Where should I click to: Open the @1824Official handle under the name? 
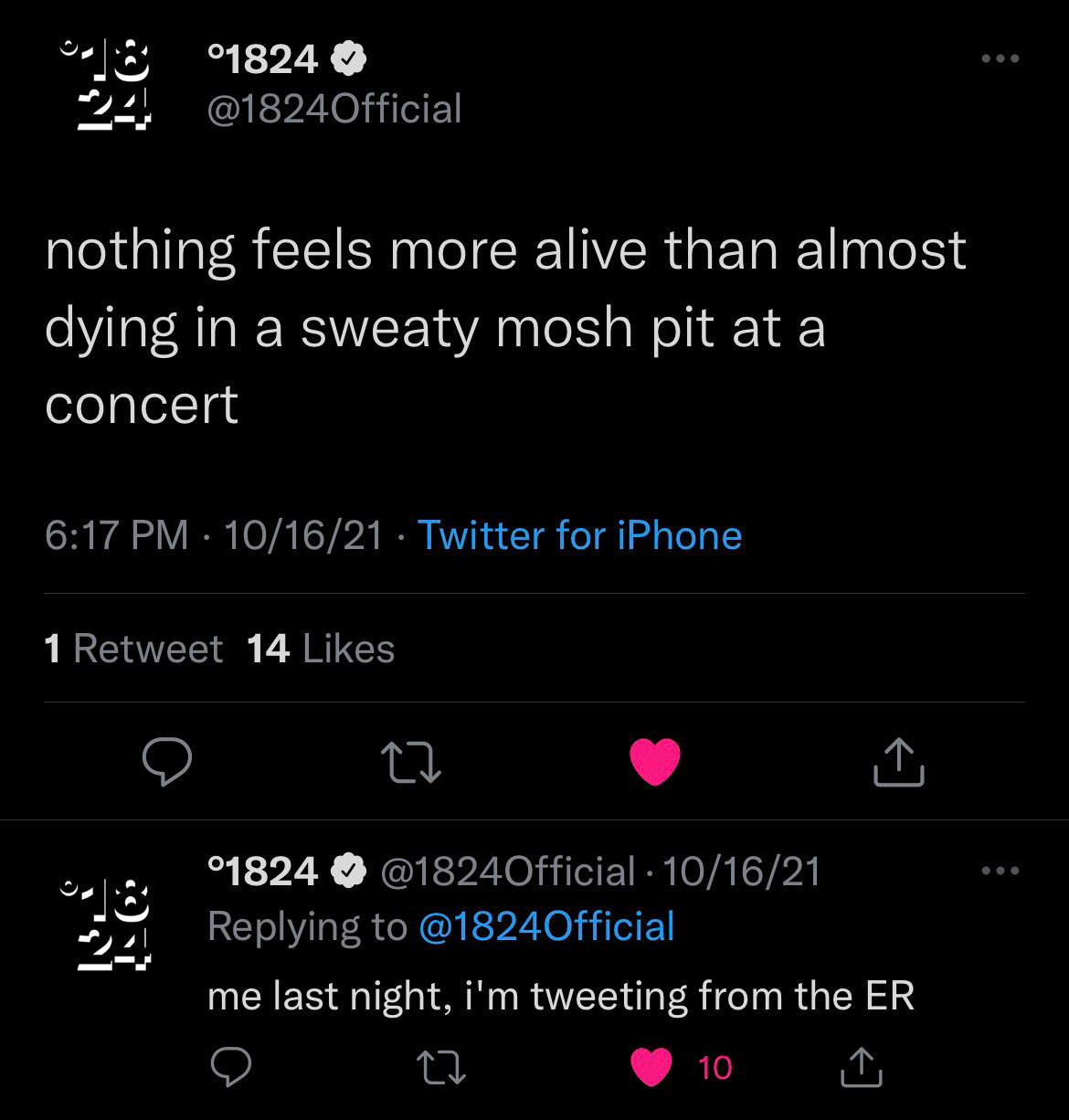(x=334, y=109)
